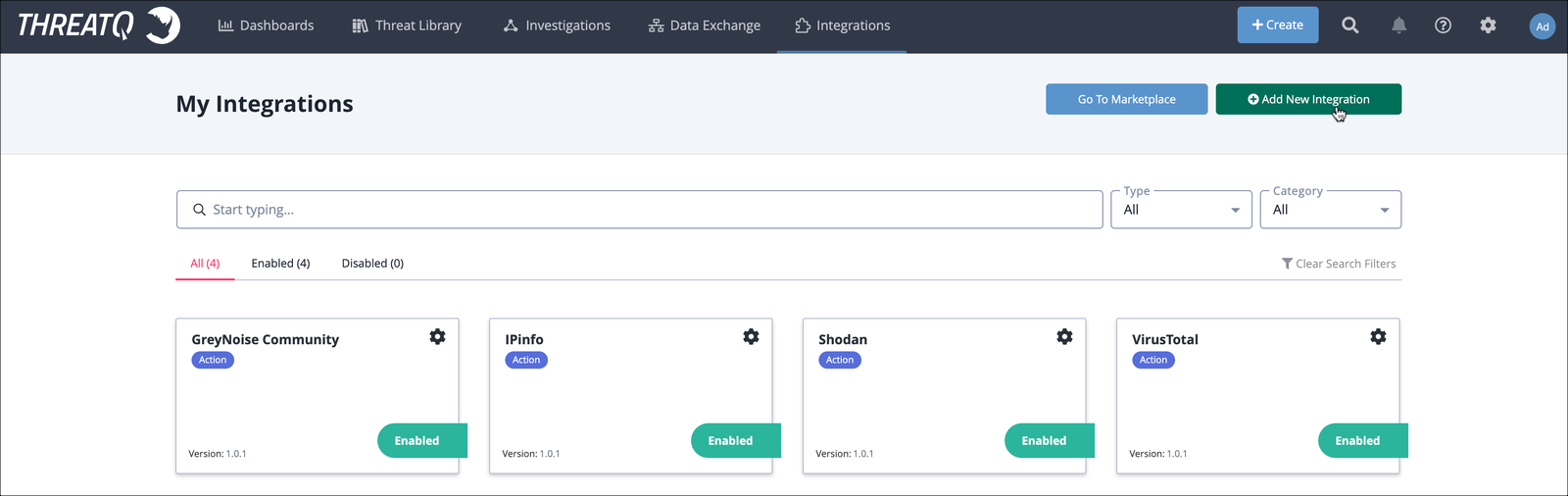Click the Action tag on VirusTotal
This screenshot has width=1568, height=496.
pyautogui.click(x=1153, y=360)
